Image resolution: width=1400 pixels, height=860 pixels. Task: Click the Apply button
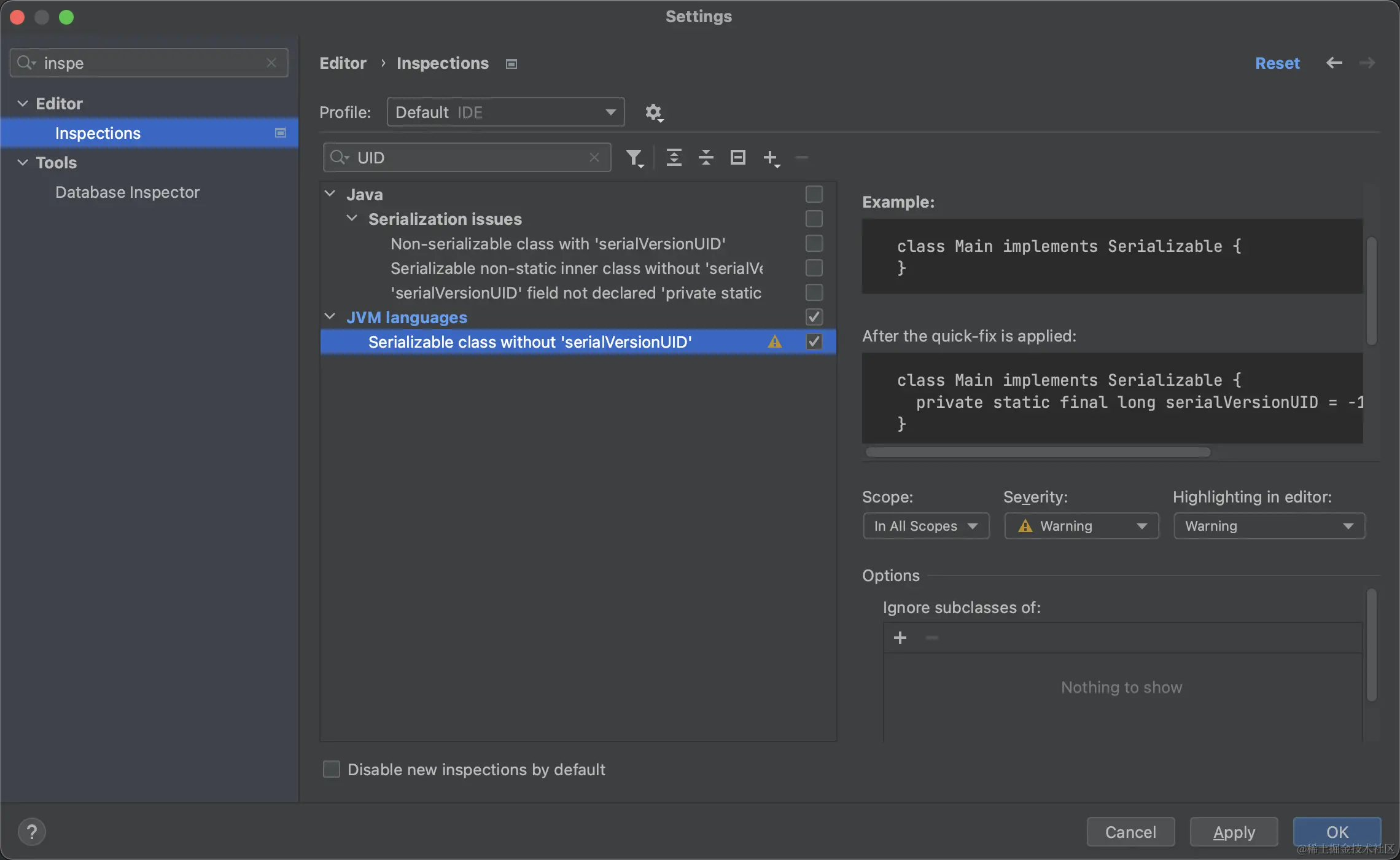point(1234,832)
